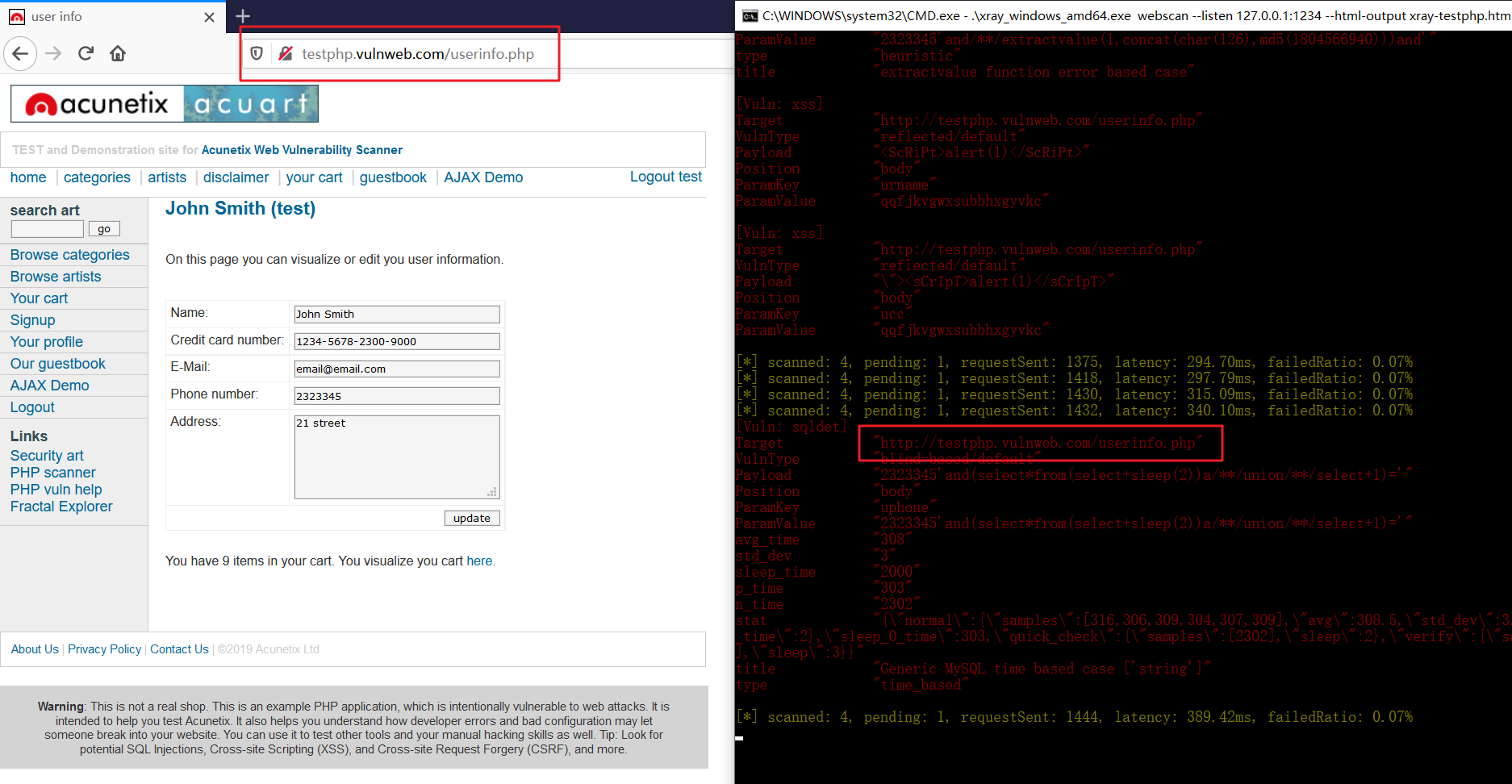The image size is (1512, 784).
Task: Open 'Your cart' sidebar link
Action: coord(39,298)
